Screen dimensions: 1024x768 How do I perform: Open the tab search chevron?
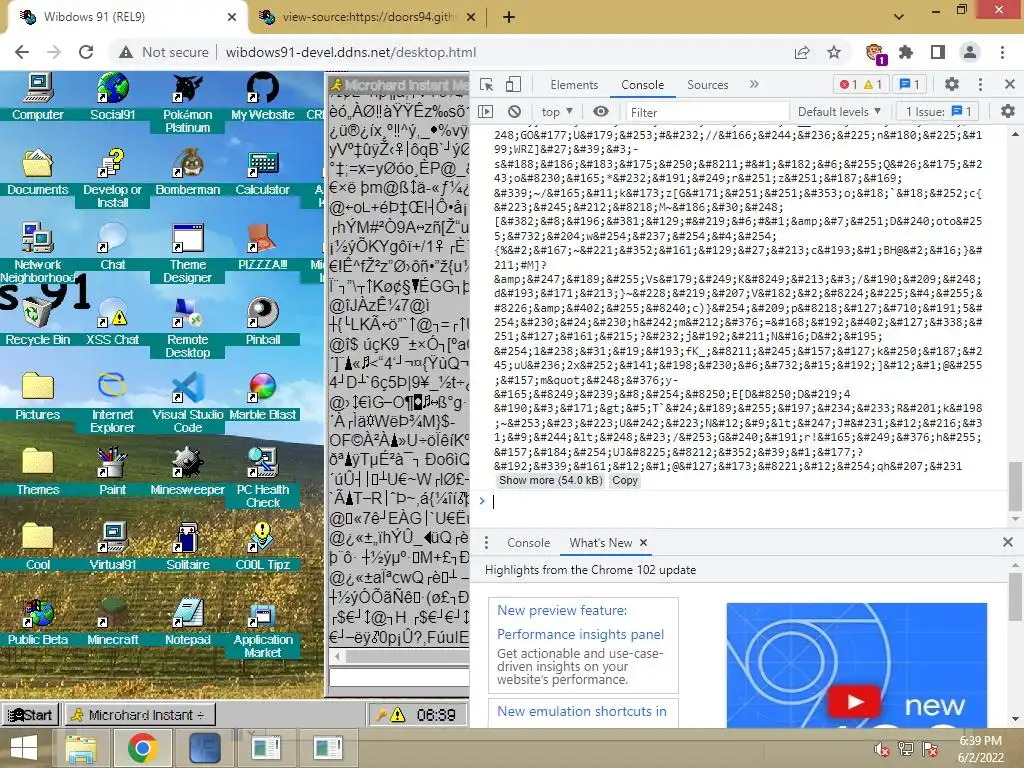pos(899,16)
